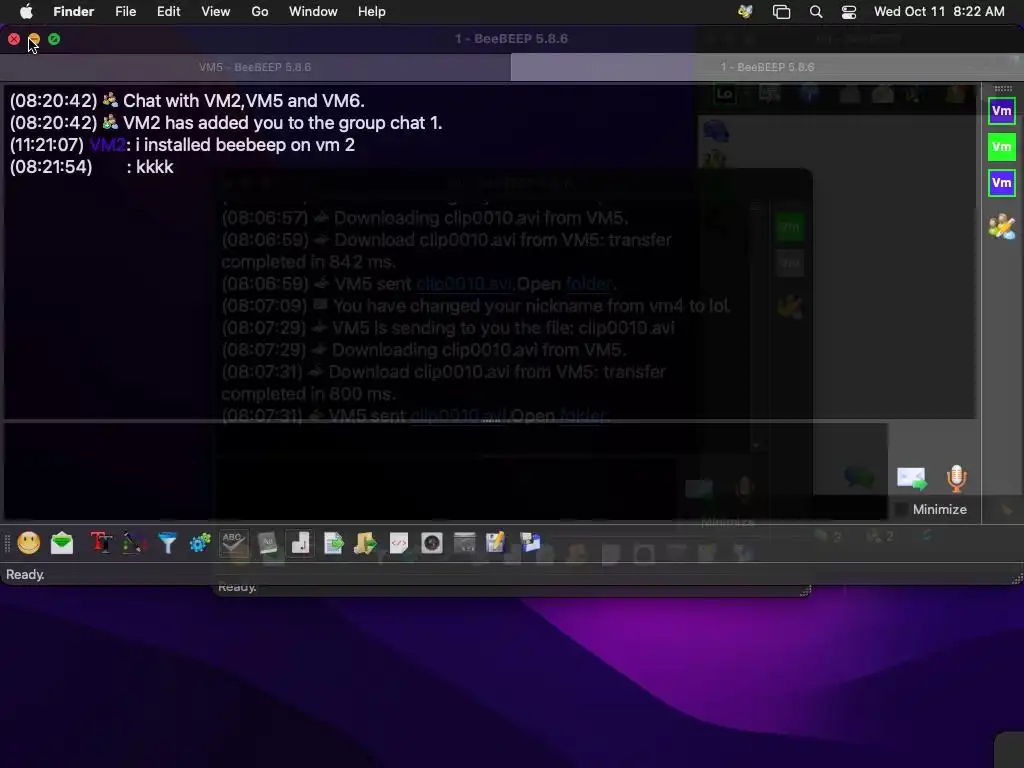This screenshot has height=768, width=1024.
Task: Click VM2 sender name in chat
Action: click(x=107, y=145)
